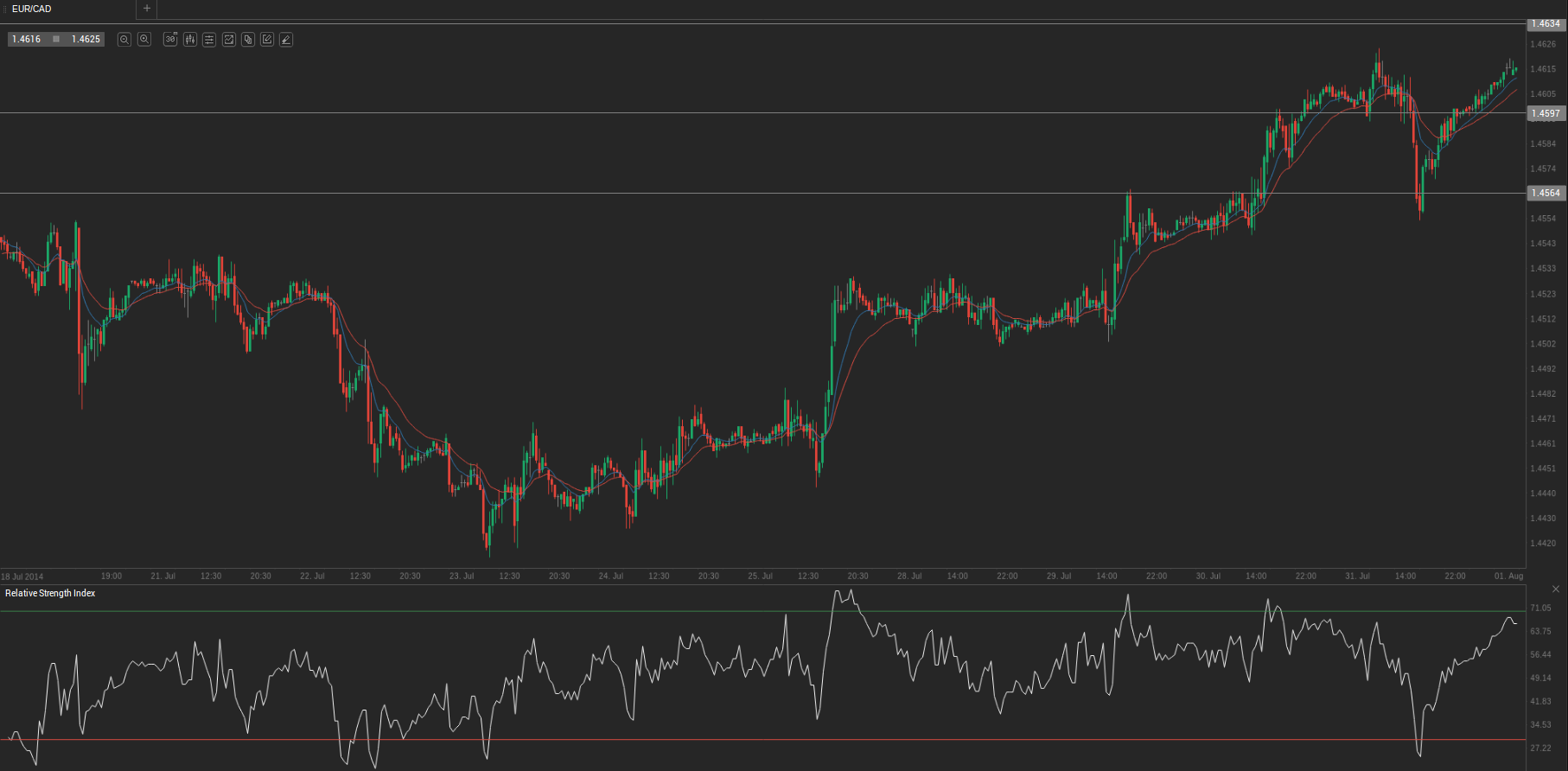Image resolution: width=1568 pixels, height=771 pixels.
Task: Click the 1.4616 sell price
Action: (26, 40)
